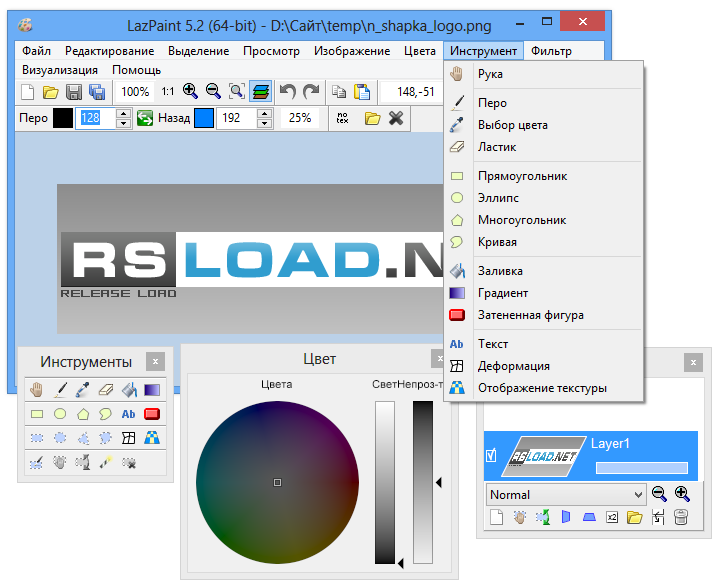Toggle Layer1 visibility checkbox
The width and height of the screenshot is (727, 587).
[491, 456]
